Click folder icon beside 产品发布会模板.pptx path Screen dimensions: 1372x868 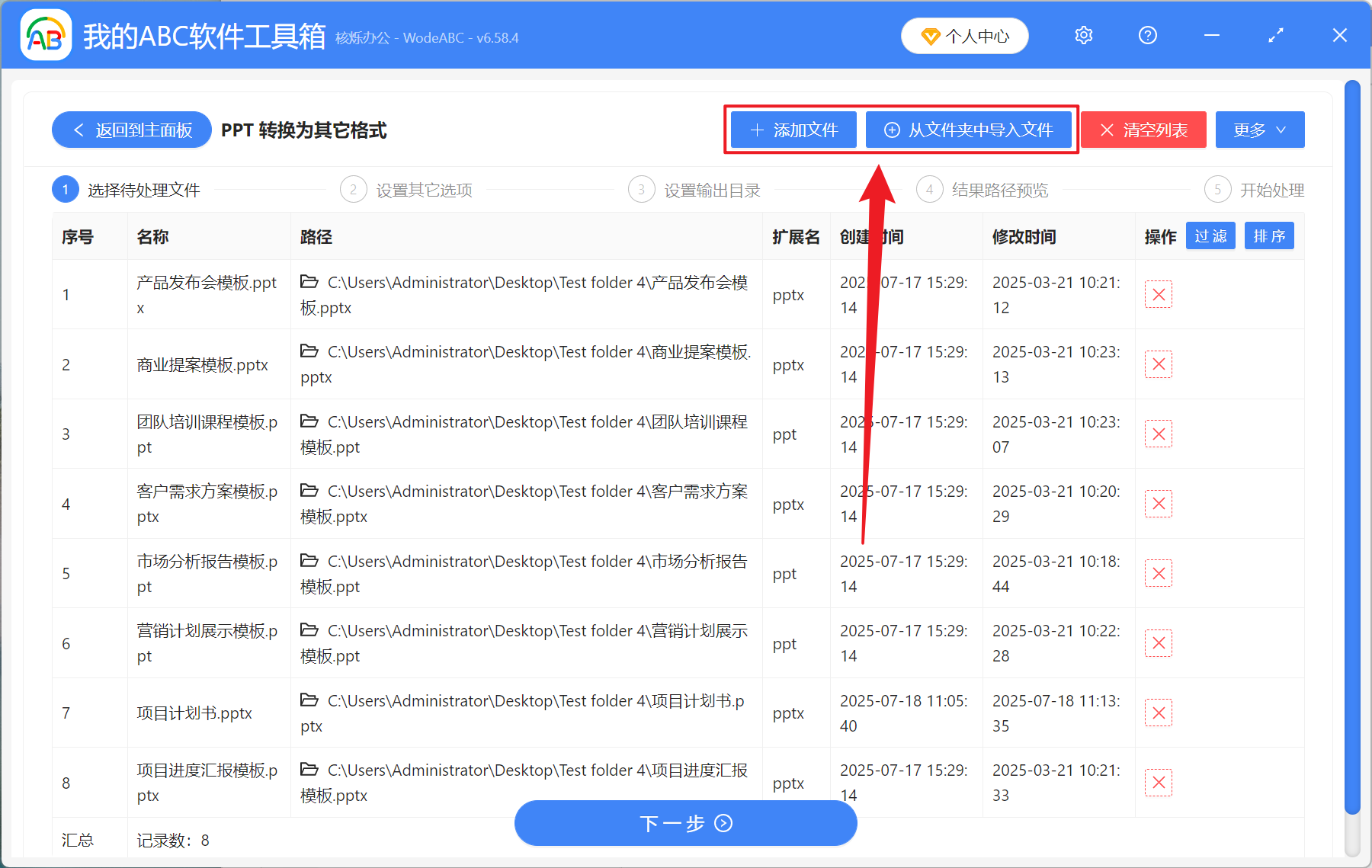[309, 281]
